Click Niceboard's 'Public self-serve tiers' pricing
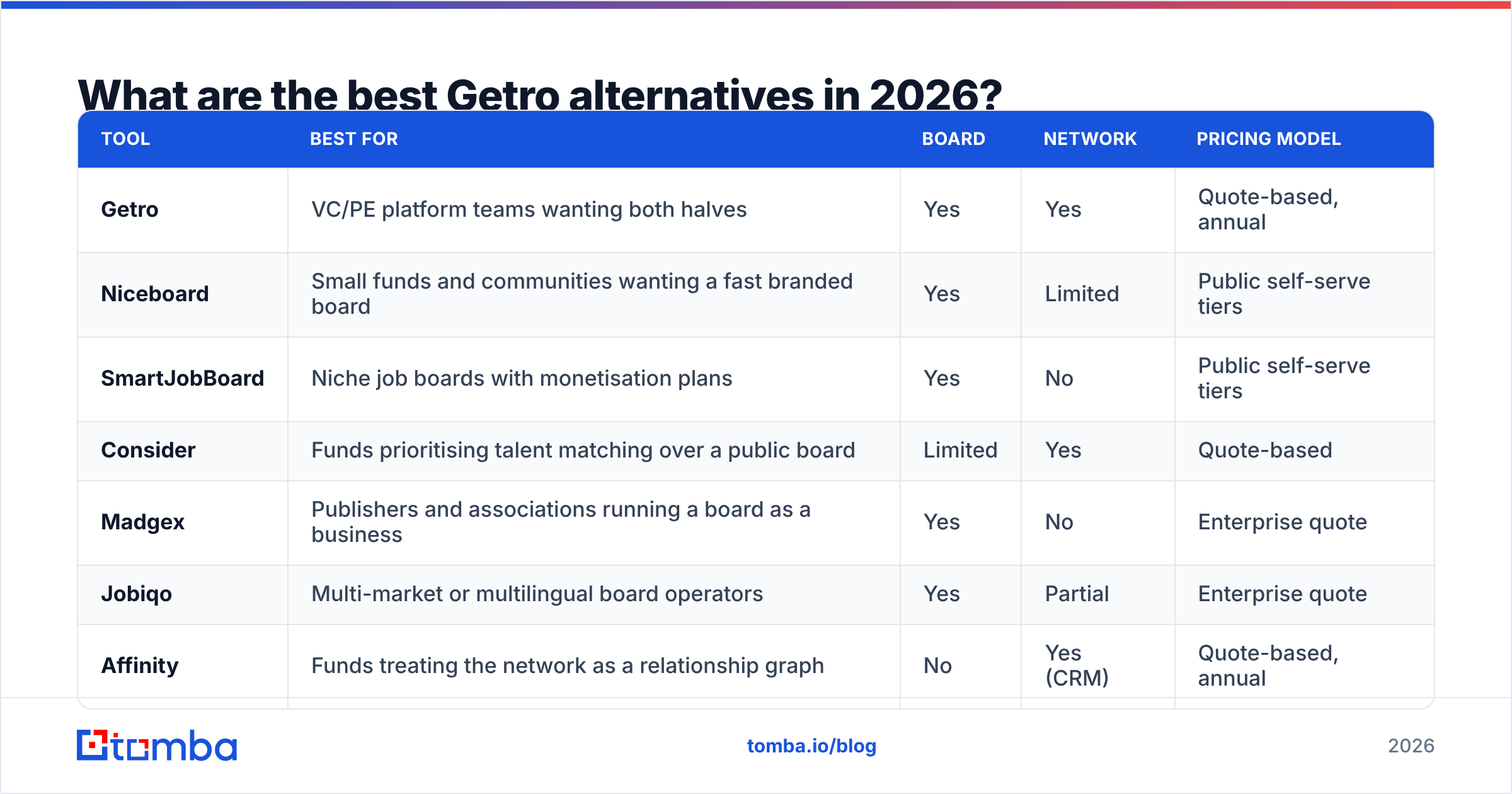 point(1284,294)
